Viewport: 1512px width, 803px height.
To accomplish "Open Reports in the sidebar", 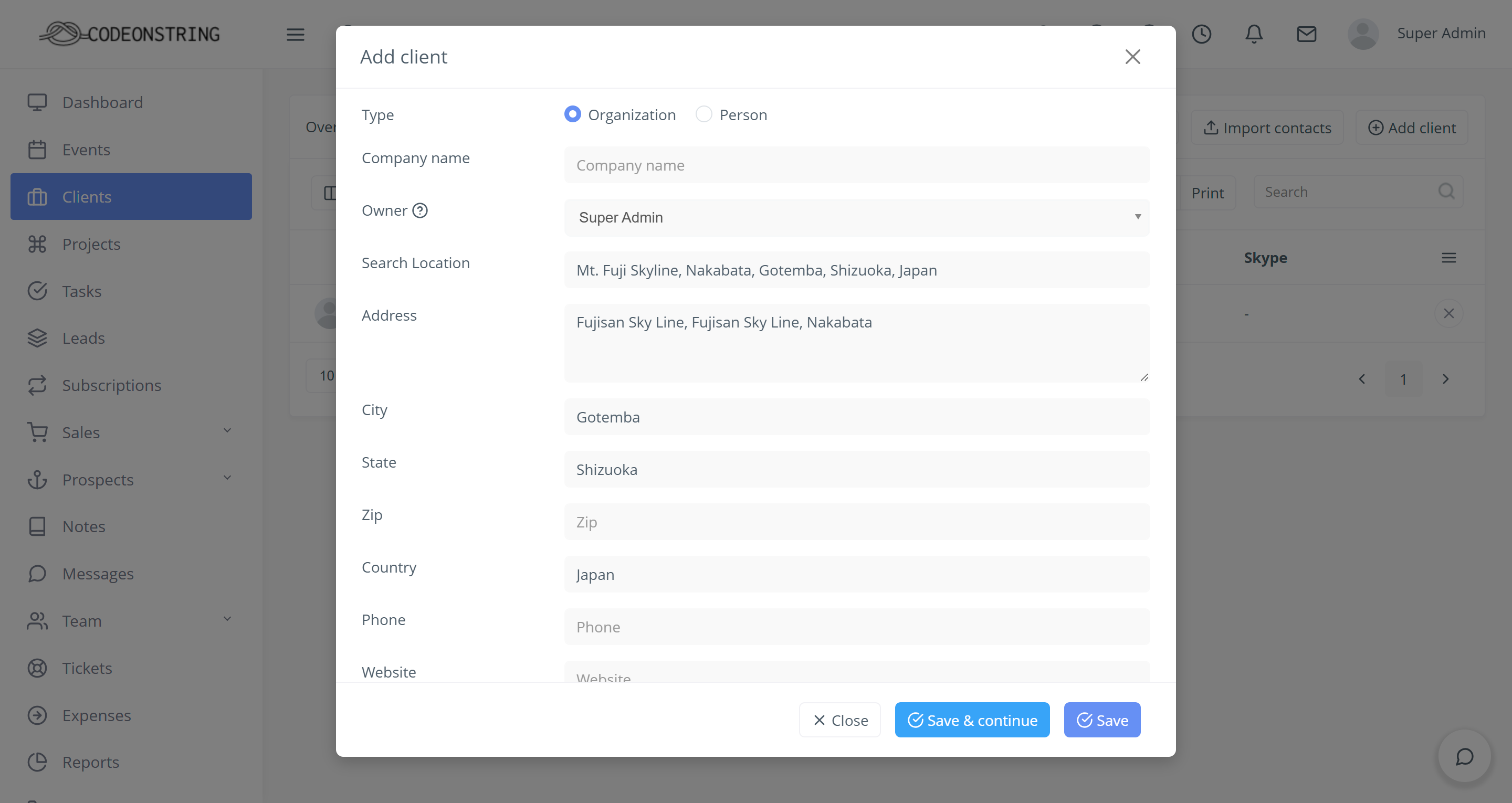I will (x=131, y=762).
